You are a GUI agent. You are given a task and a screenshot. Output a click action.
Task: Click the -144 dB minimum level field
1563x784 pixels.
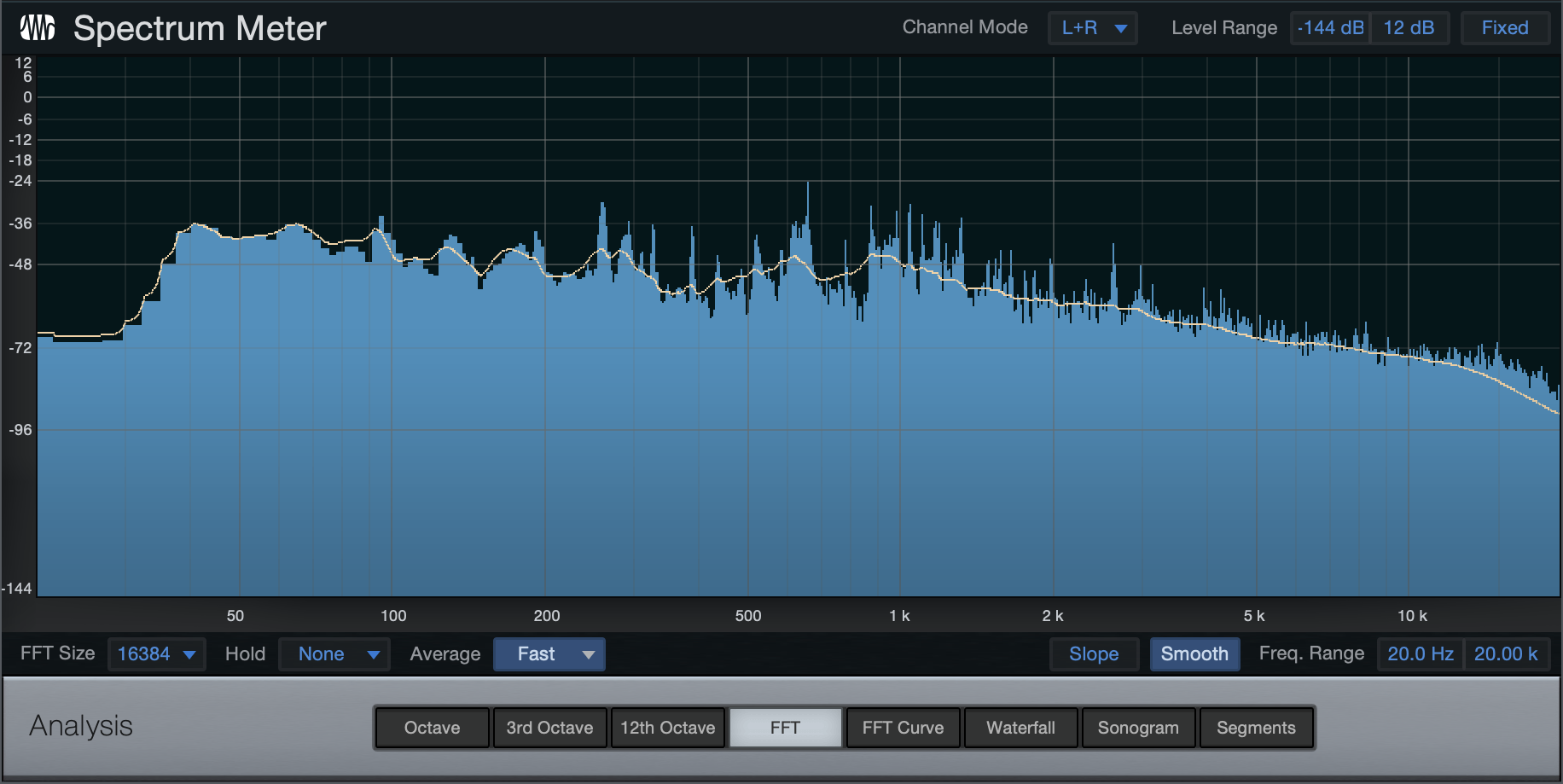coord(1330,28)
